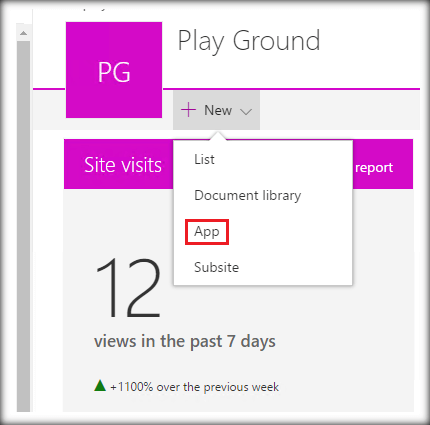Open the Play Ground site title
Image resolution: width=430 pixels, height=425 pixels.
[249, 41]
